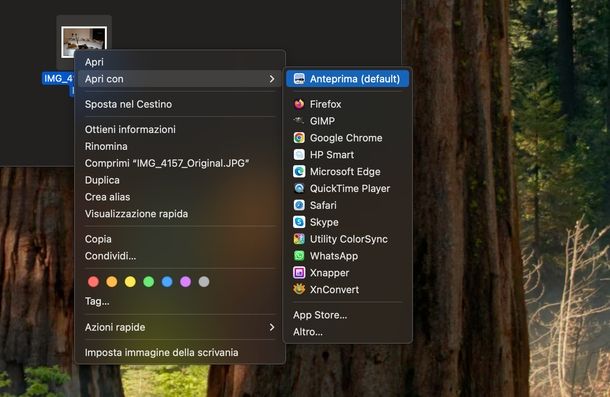This screenshot has height=397, width=610.
Task: Click the GIMP icon in the submenu
Action: [x=299, y=121]
